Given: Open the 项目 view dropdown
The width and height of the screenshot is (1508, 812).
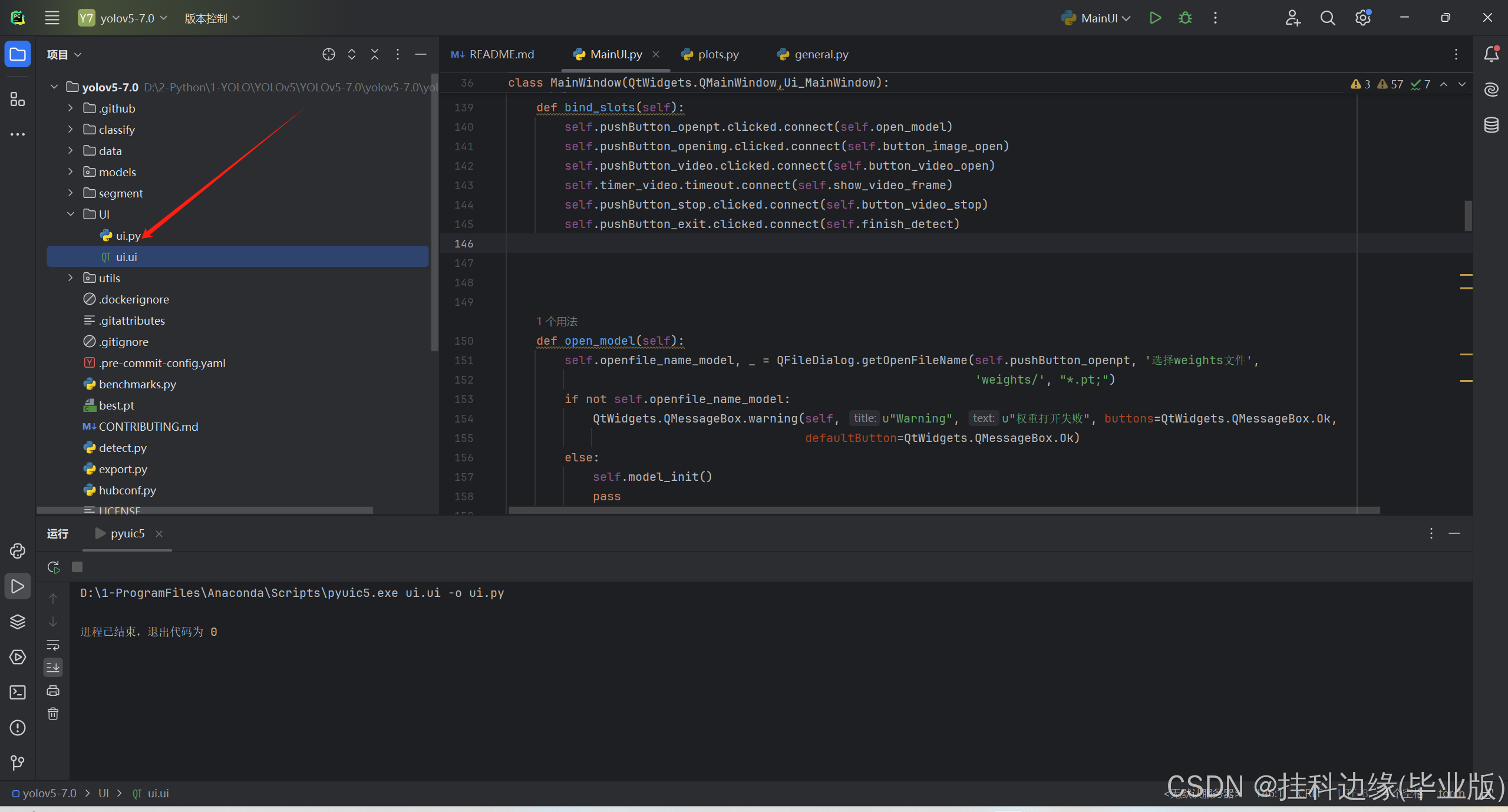Looking at the screenshot, I should (64, 55).
